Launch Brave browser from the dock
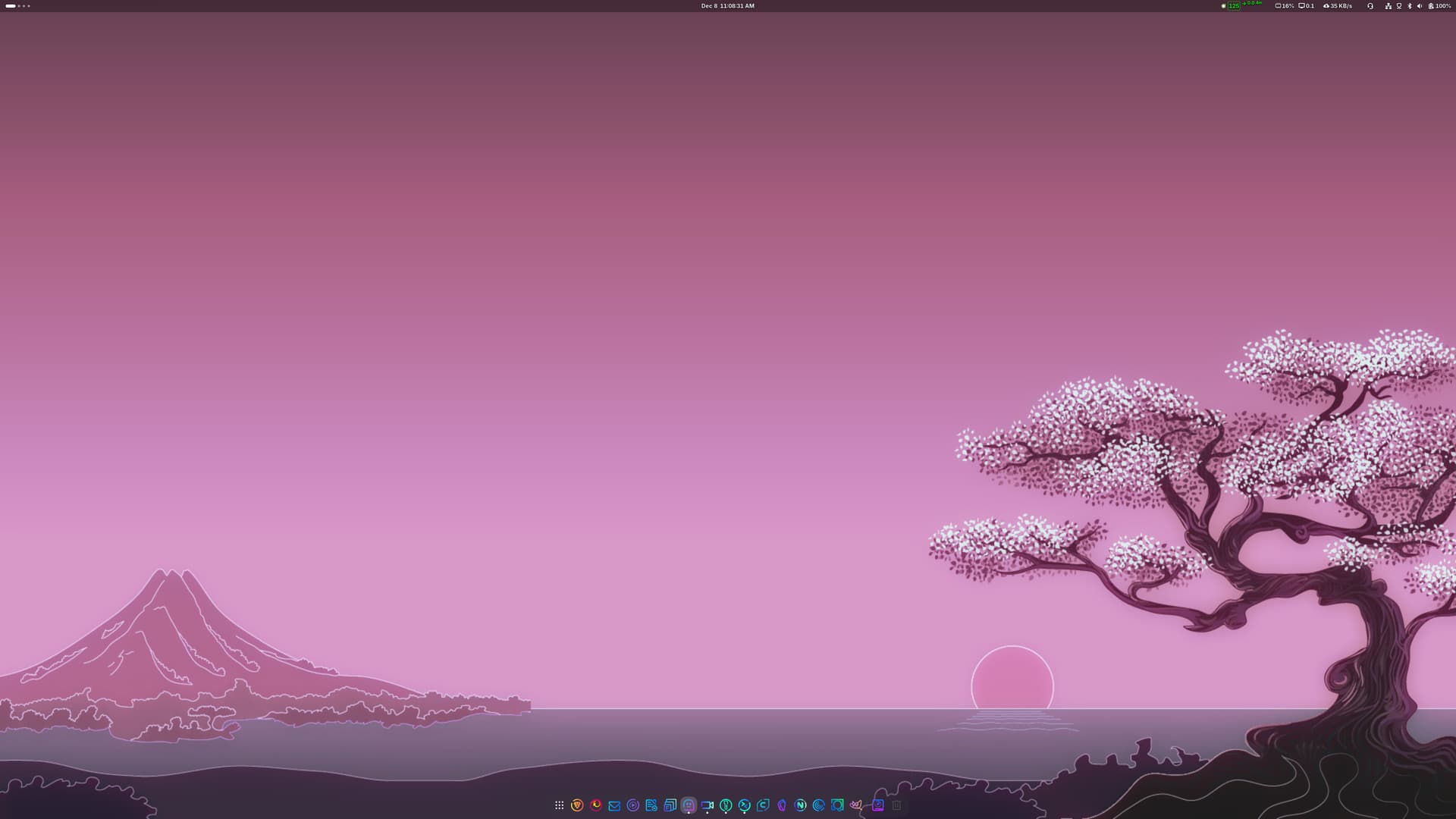This screenshot has width=1456, height=819. tap(577, 805)
